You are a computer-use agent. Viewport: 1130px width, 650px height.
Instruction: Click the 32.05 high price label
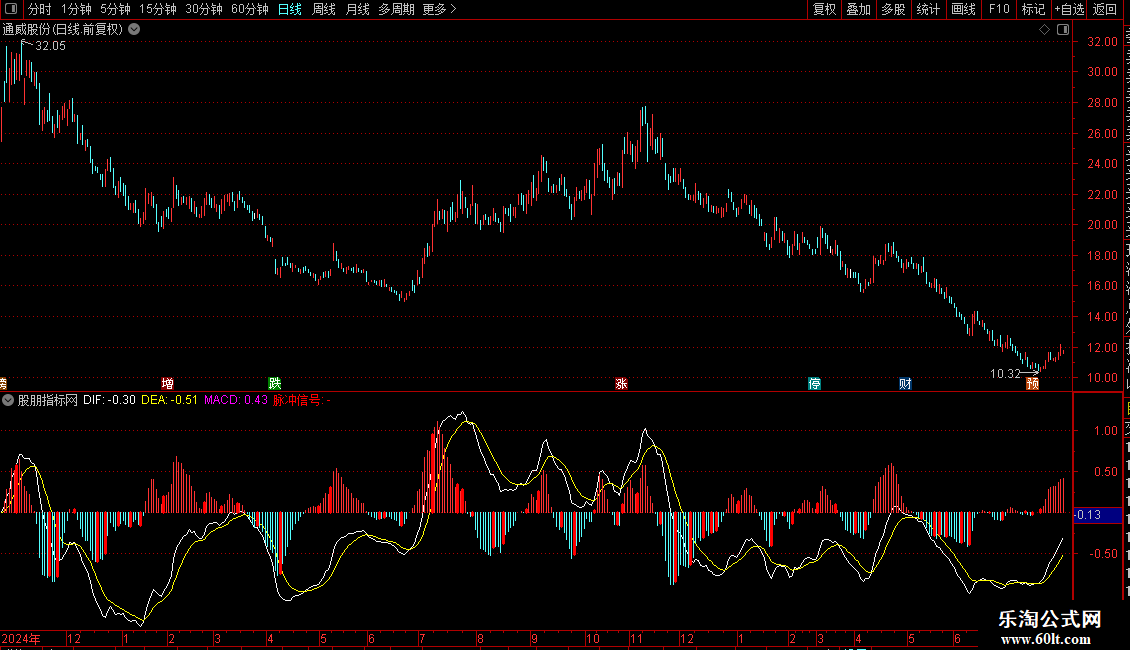click(50, 46)
